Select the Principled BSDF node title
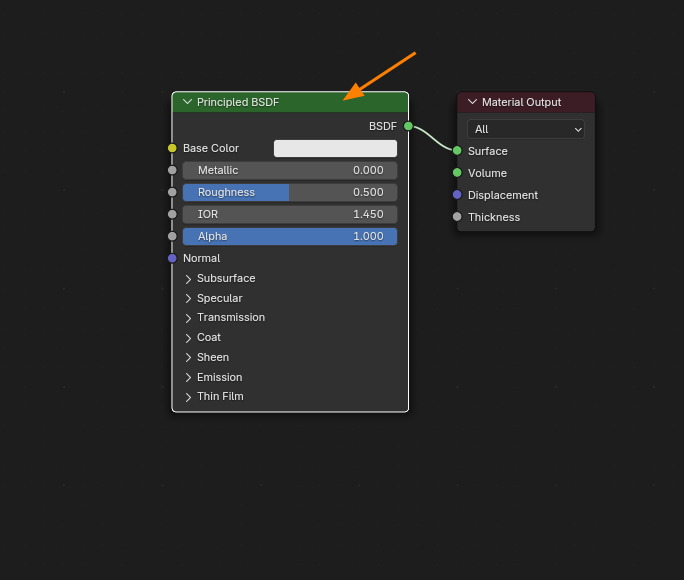 [x=238, y=102]
